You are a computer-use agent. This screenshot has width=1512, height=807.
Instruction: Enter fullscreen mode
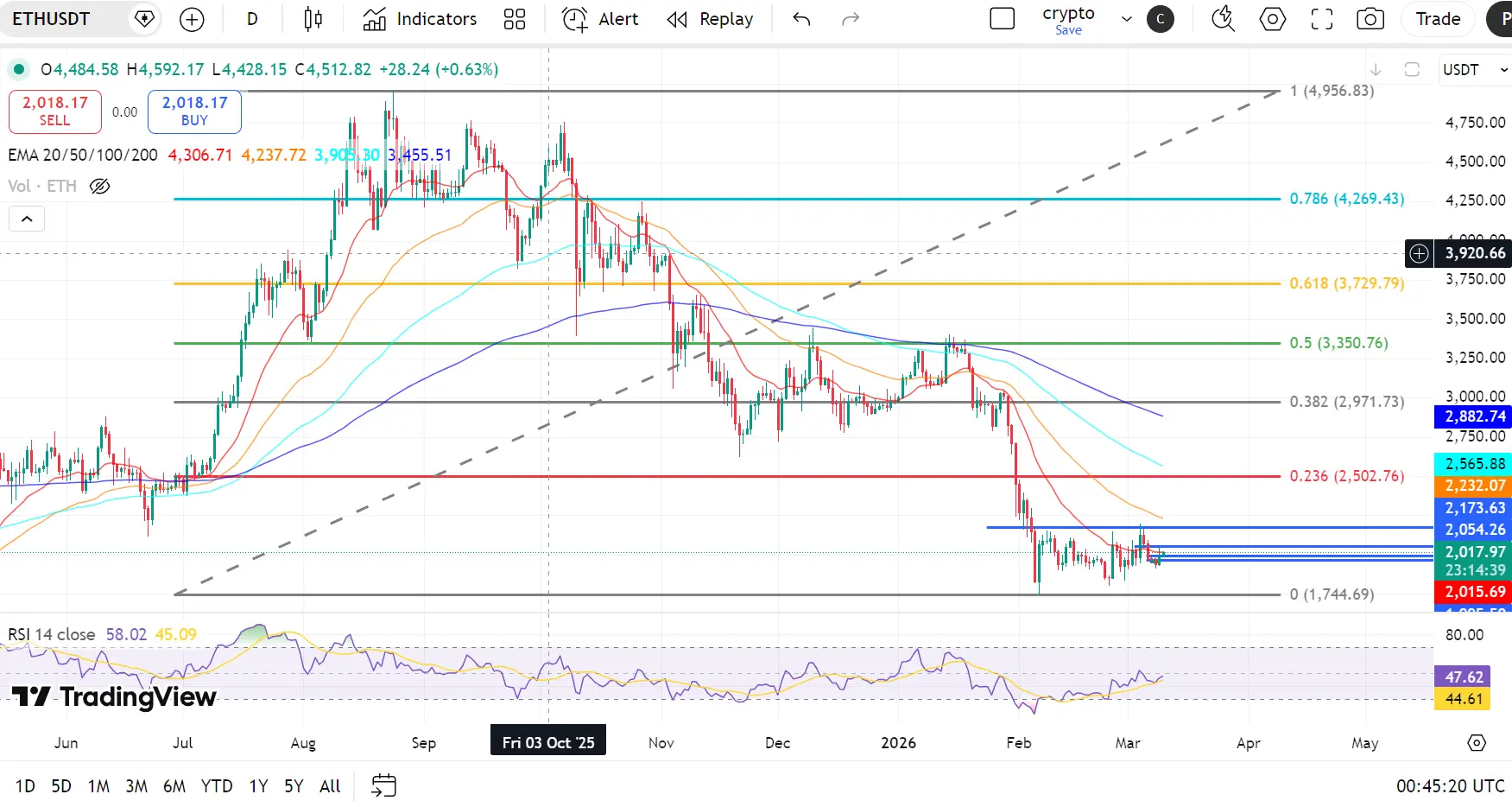point(1322,19)
